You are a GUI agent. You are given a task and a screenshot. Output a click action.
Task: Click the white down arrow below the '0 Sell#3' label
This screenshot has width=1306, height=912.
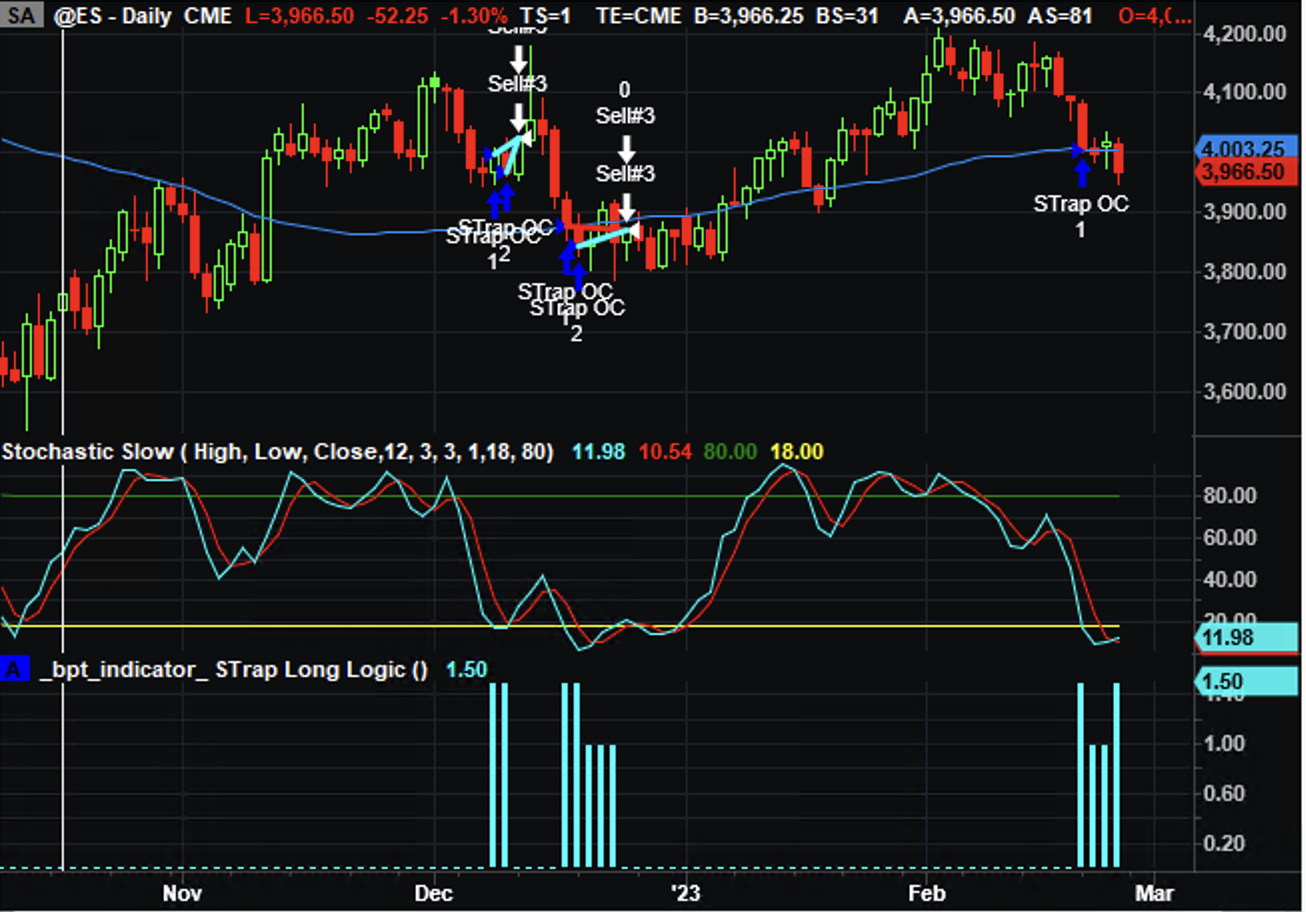click(x=626, y=149)
